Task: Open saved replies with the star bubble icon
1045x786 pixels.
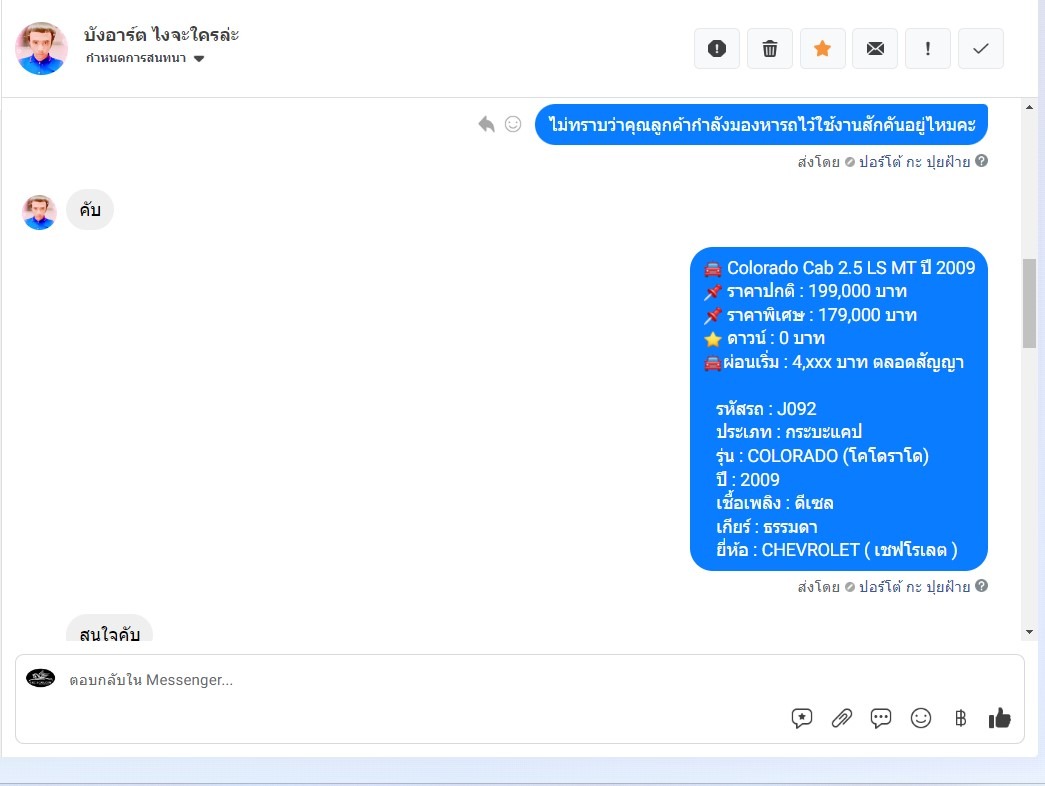Action: 802,718
